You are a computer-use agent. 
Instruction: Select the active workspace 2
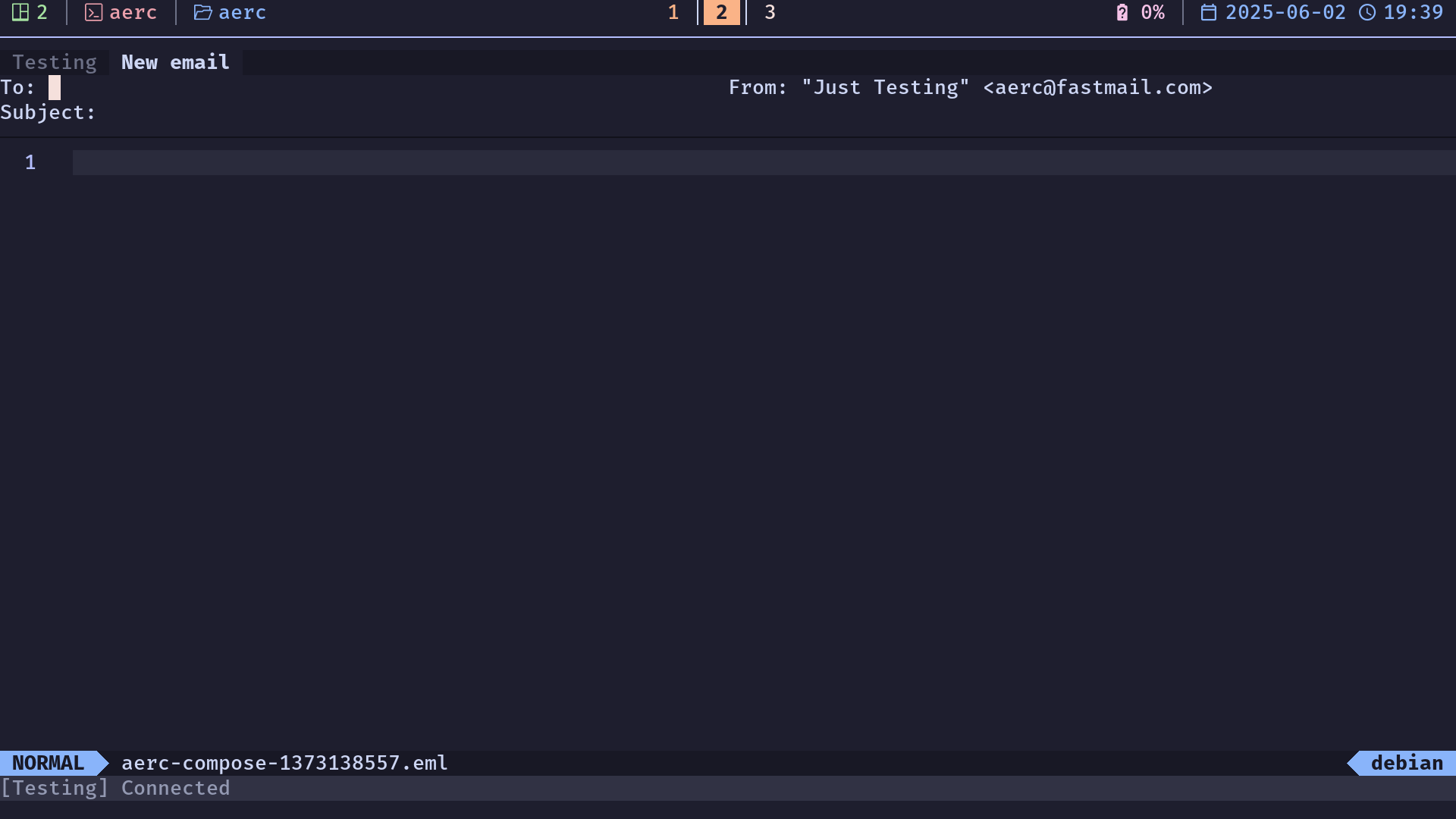[722, 12]
